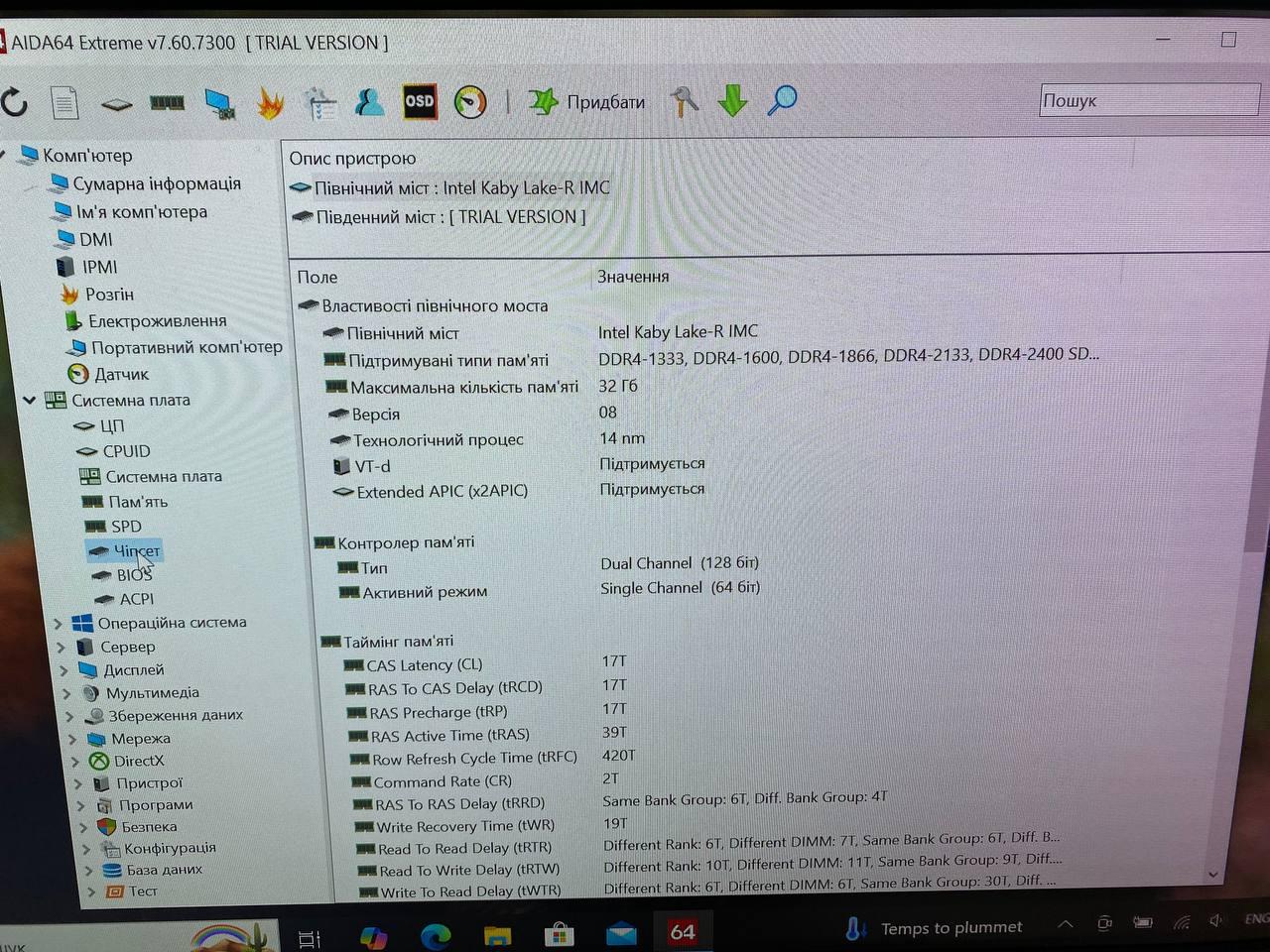Open the OSD panel icon
The width and height of the screenshot is (1270, 952).
pos(420,101)
